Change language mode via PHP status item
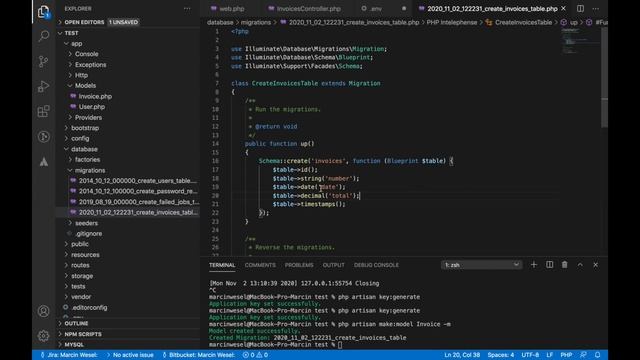The height and width of the screenshot is (360, 640). [566, 355]
